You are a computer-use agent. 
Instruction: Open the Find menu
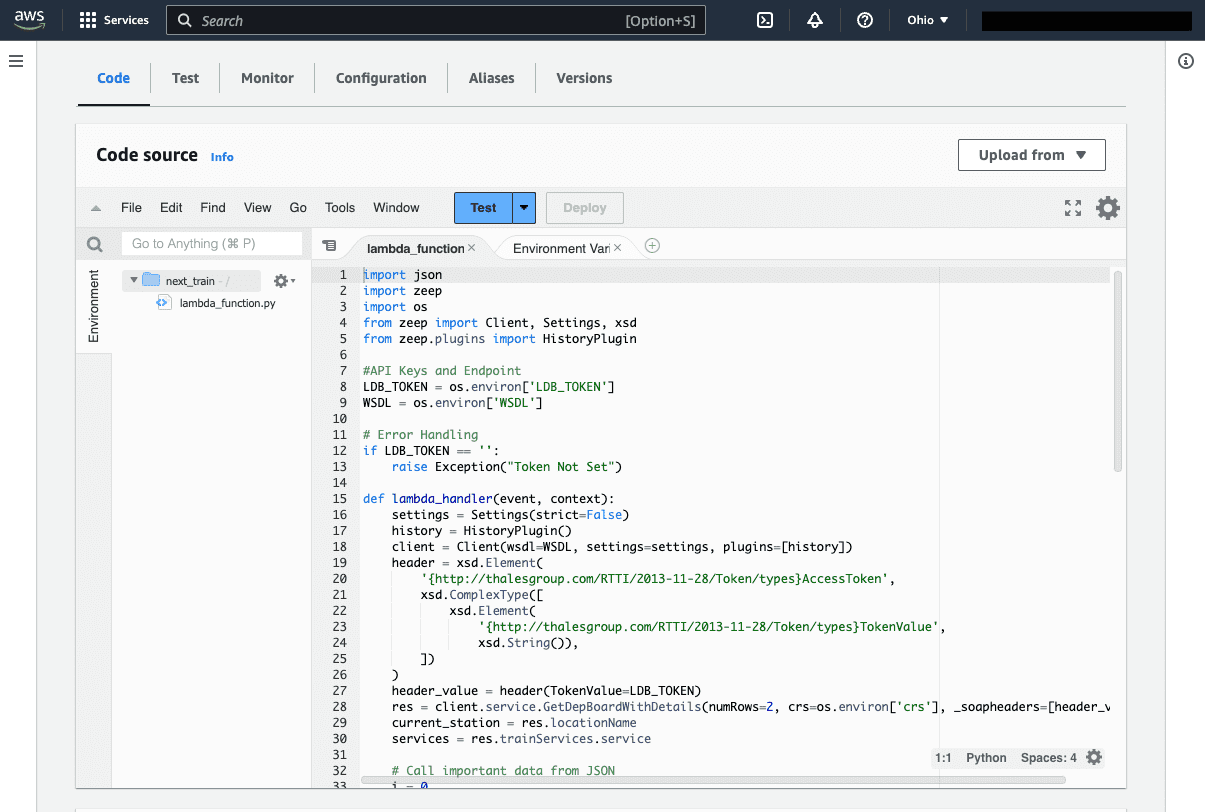coord(213,208)
